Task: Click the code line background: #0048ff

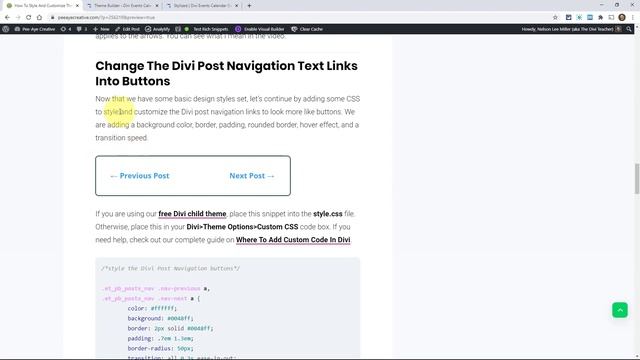Action: [160, 318]
